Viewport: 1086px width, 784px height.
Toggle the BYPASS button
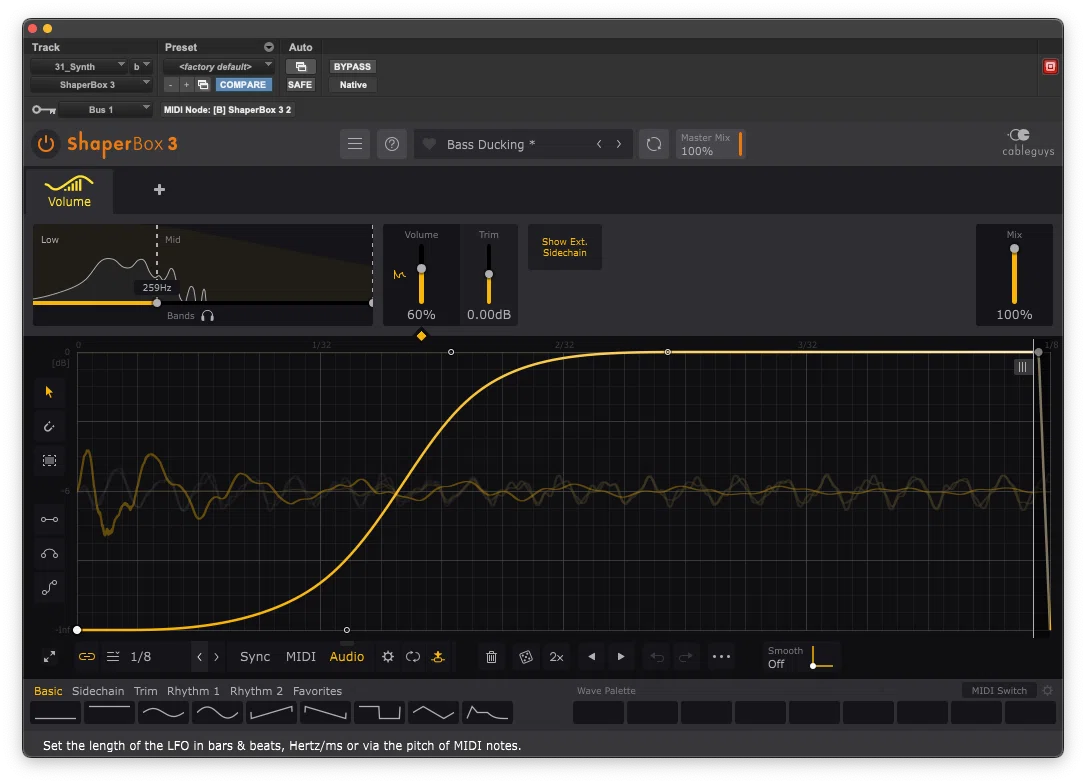352,66
